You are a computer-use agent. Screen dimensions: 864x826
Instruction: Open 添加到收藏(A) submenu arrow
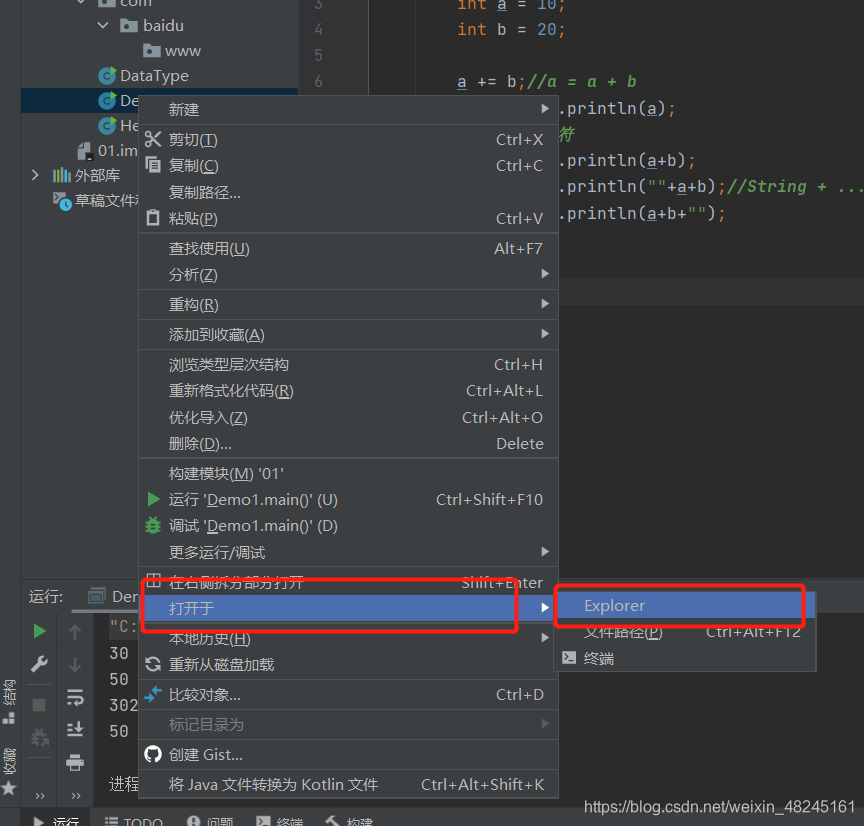tap(545, 333)
